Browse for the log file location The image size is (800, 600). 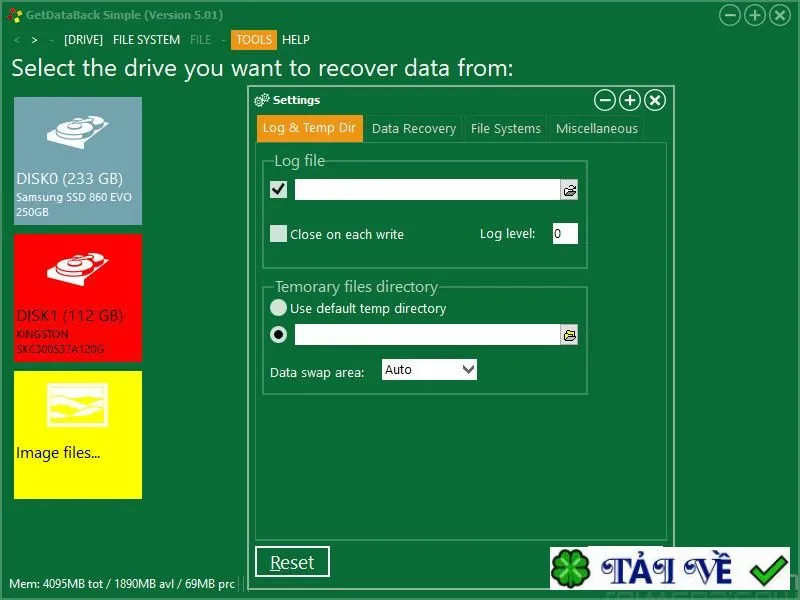click(569, 190)
